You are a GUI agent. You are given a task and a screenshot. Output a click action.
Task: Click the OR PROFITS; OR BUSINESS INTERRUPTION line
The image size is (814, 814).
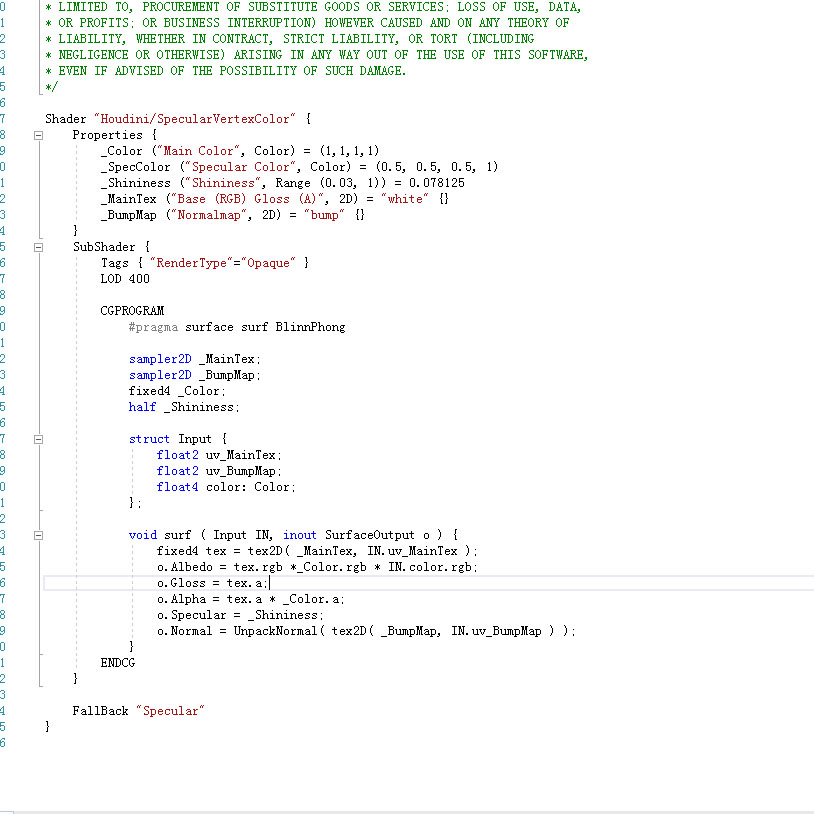point(307,23)
